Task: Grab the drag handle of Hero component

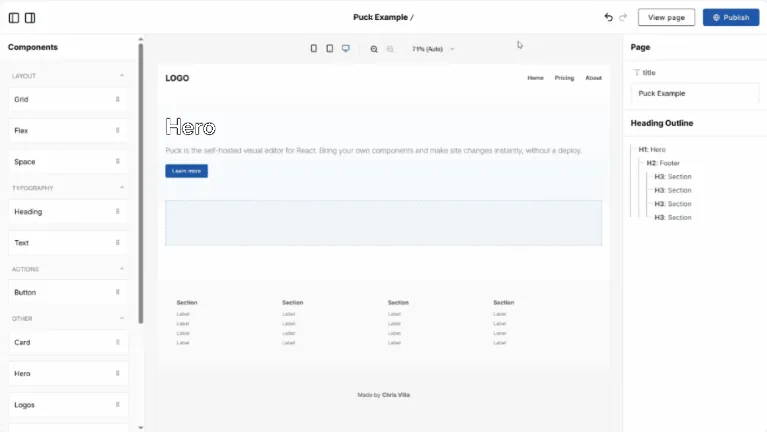Action: 117,374
